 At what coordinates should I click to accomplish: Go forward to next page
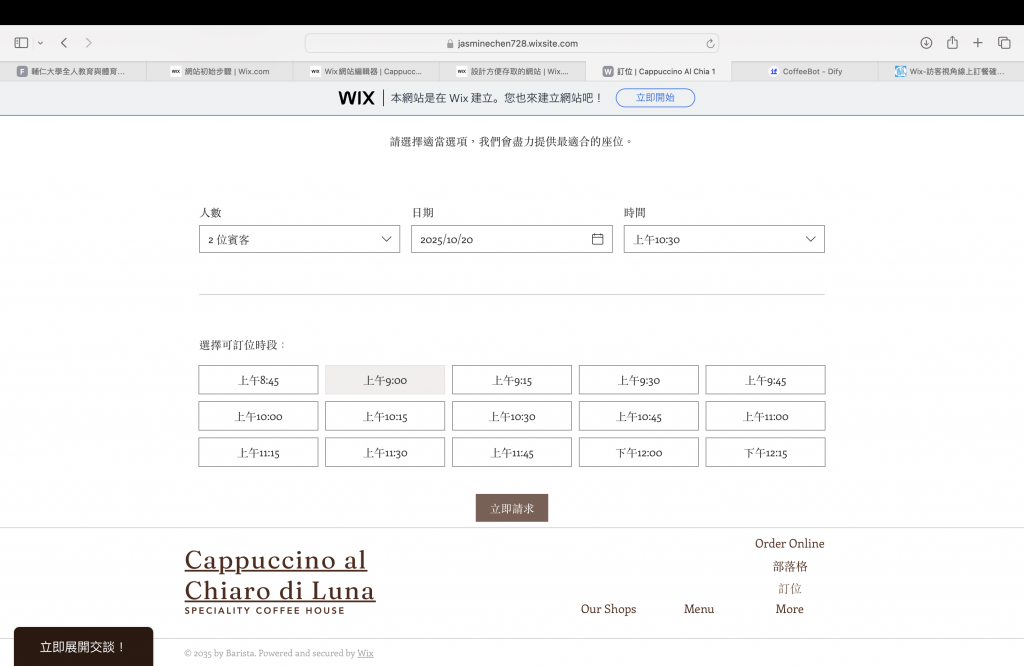[x=89, y=43]
